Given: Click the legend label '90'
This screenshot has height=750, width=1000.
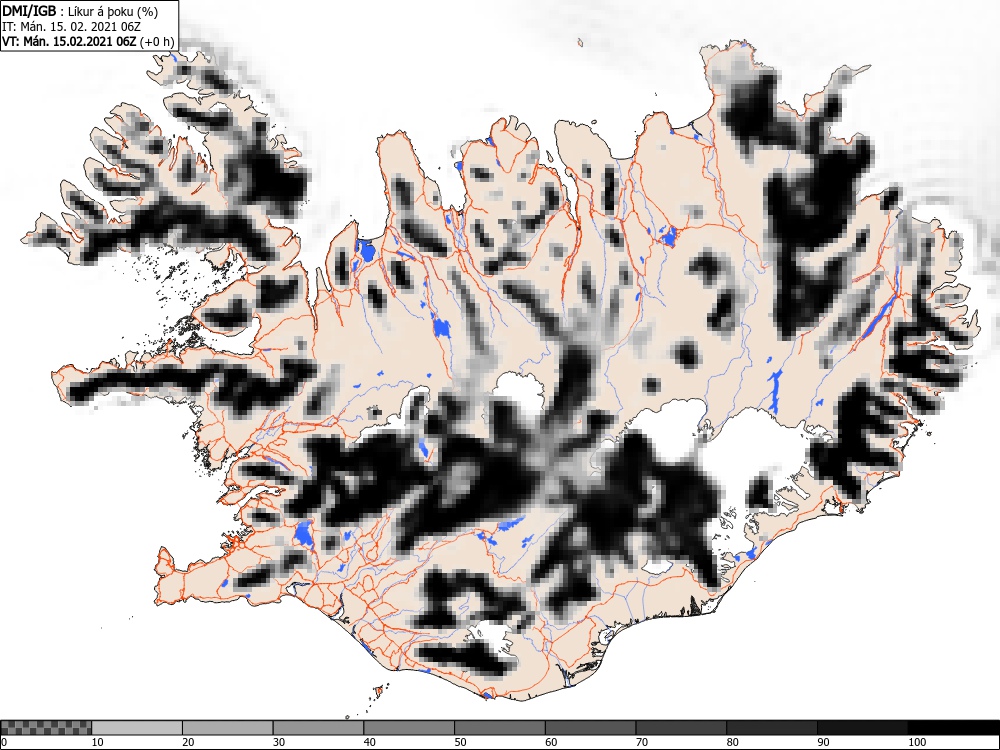Looking at the screenshot, I should click(x=823, y=742).
